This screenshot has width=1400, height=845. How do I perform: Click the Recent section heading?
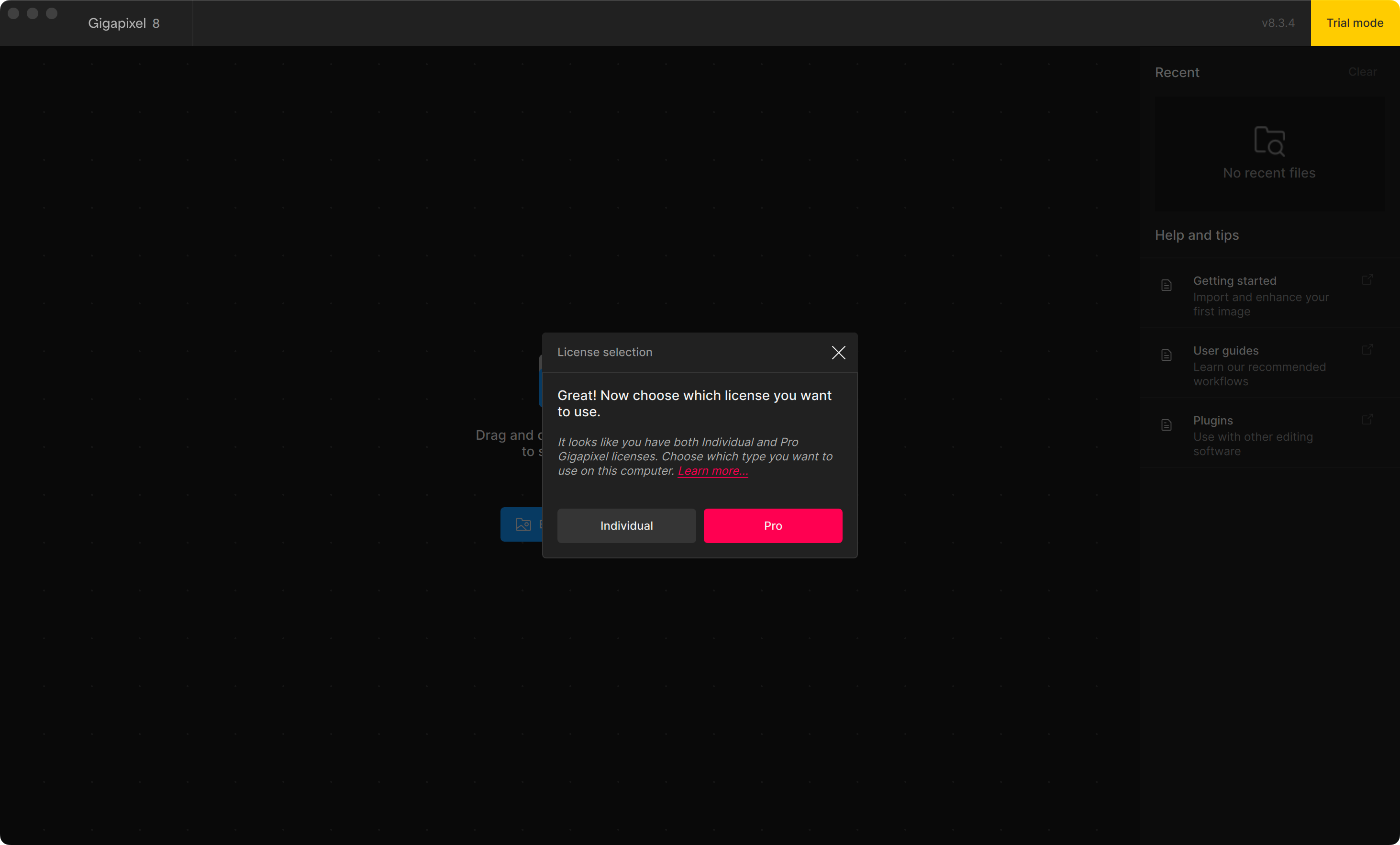[1177, 73]
